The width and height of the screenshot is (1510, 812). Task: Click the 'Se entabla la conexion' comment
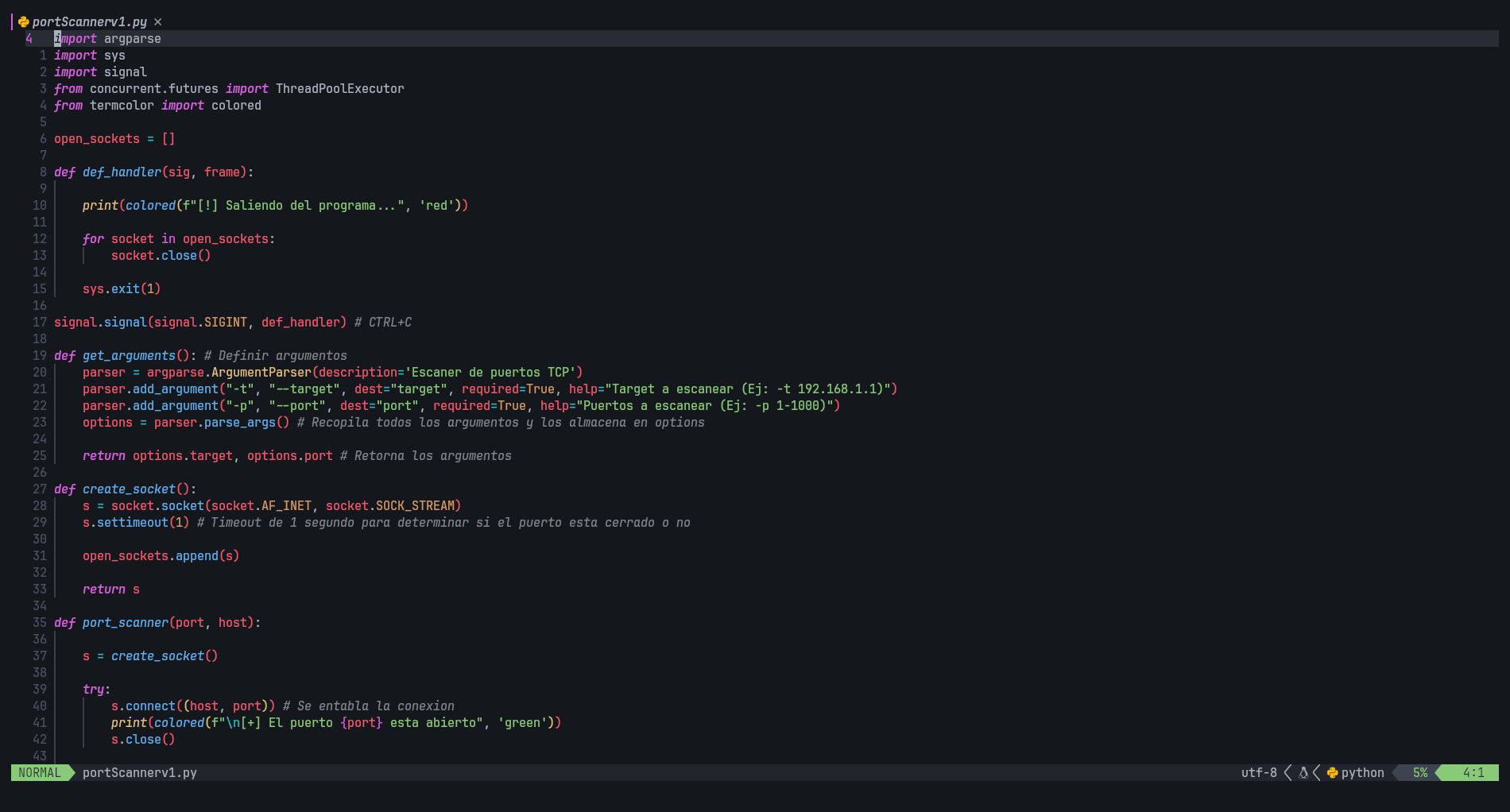[x=369, y=706]
